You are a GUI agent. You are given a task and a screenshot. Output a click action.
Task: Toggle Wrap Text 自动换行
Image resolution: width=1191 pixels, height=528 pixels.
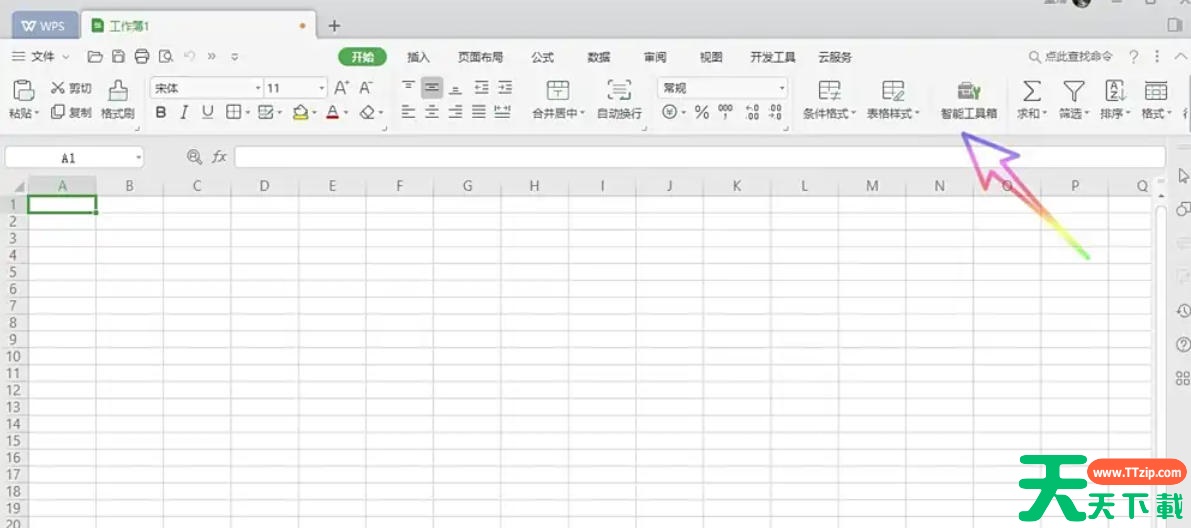tap(620, 100)
